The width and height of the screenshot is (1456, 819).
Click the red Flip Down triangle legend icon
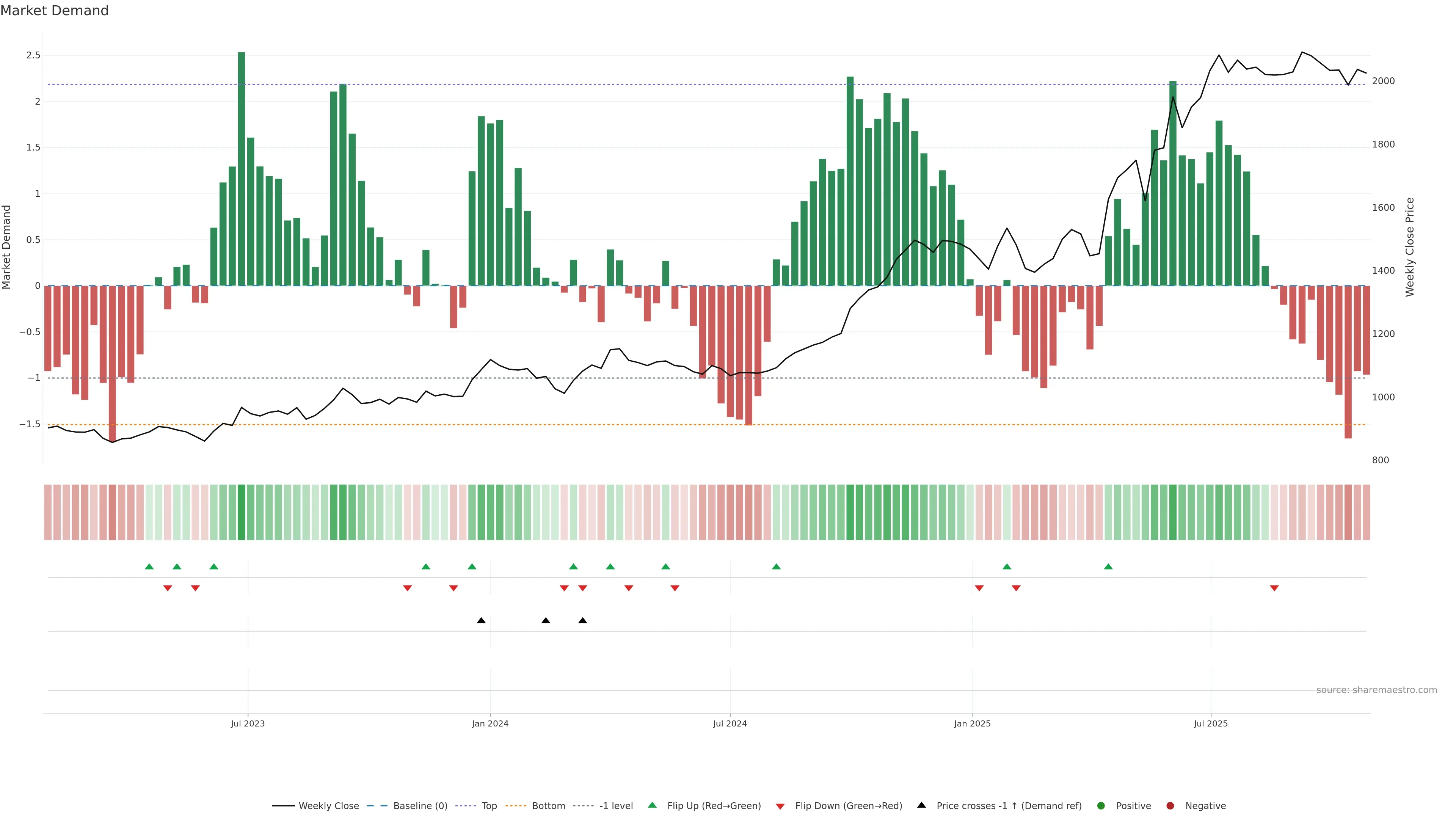point(780,806)
